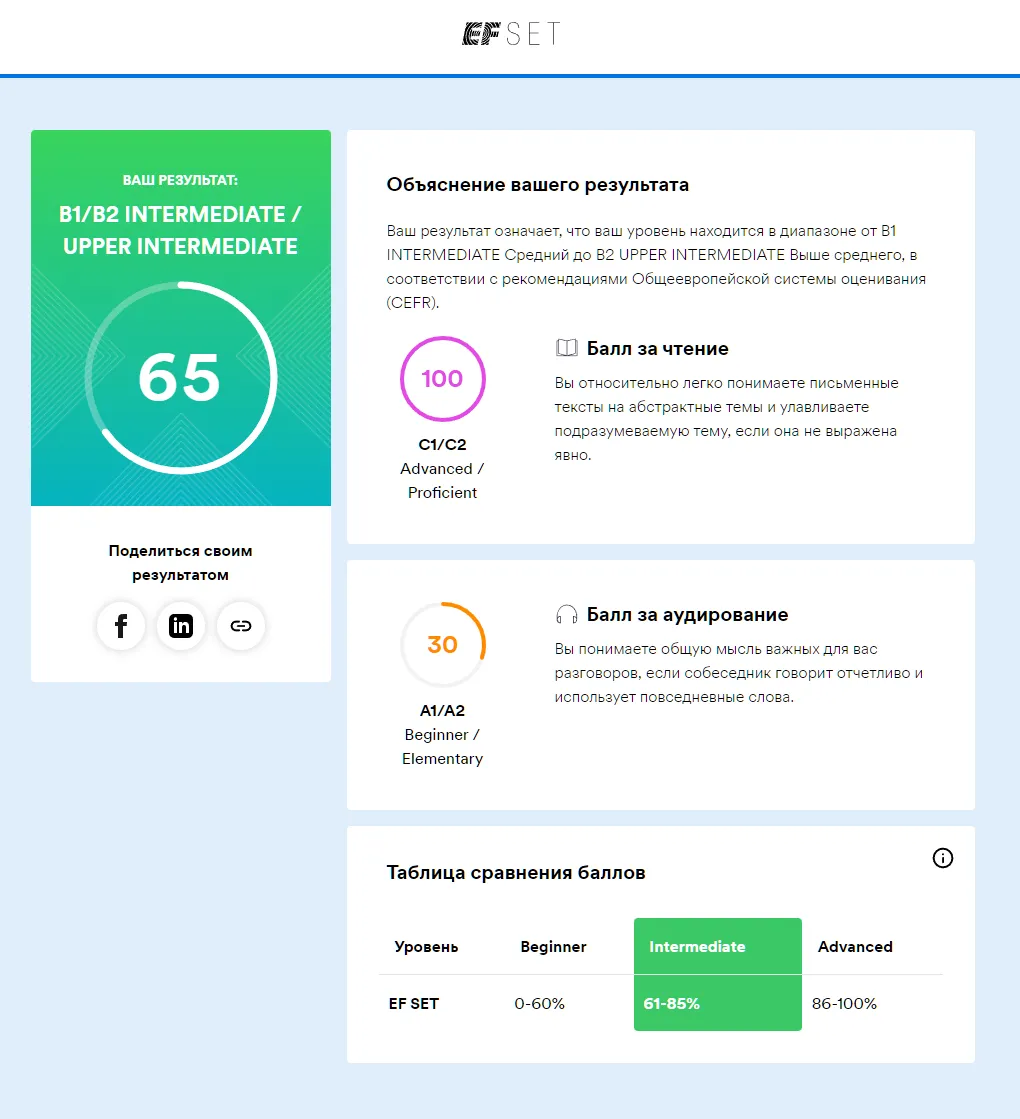Viewport: 1020px width, 1119px height.
Task: Click the book icon near reading score
Action: (x=567, y=348)
